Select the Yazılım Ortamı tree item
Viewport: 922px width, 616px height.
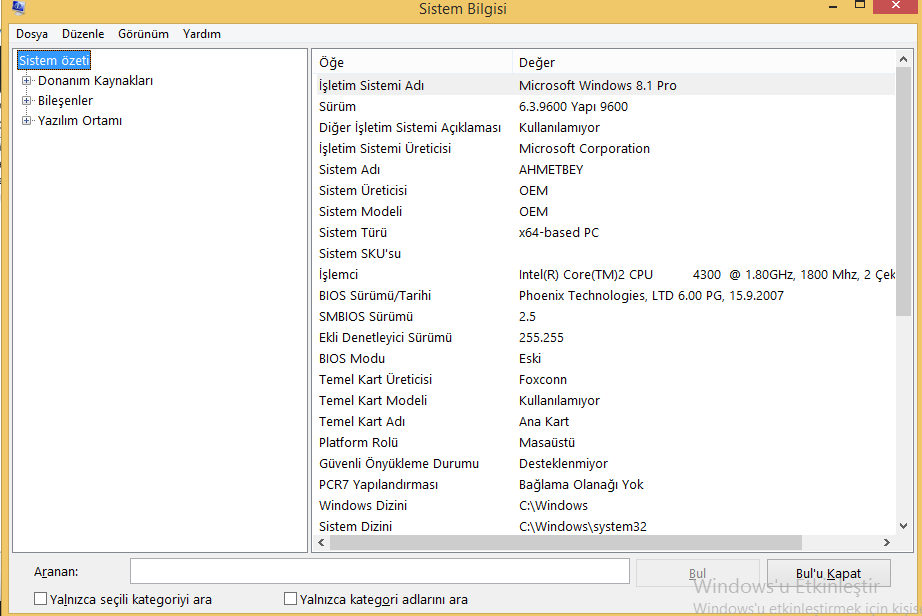click(80, 120)
